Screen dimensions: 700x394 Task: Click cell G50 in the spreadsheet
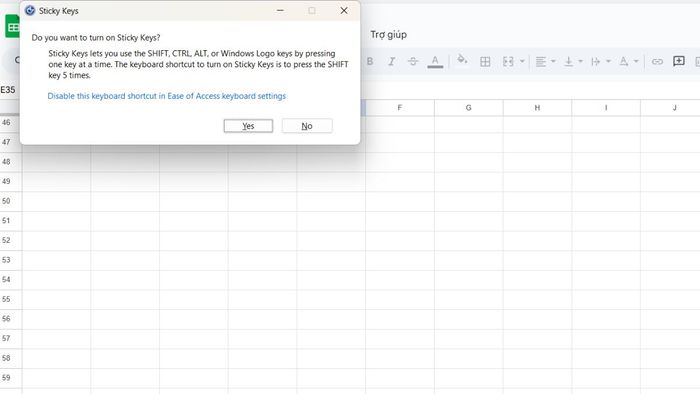(469, 201)
